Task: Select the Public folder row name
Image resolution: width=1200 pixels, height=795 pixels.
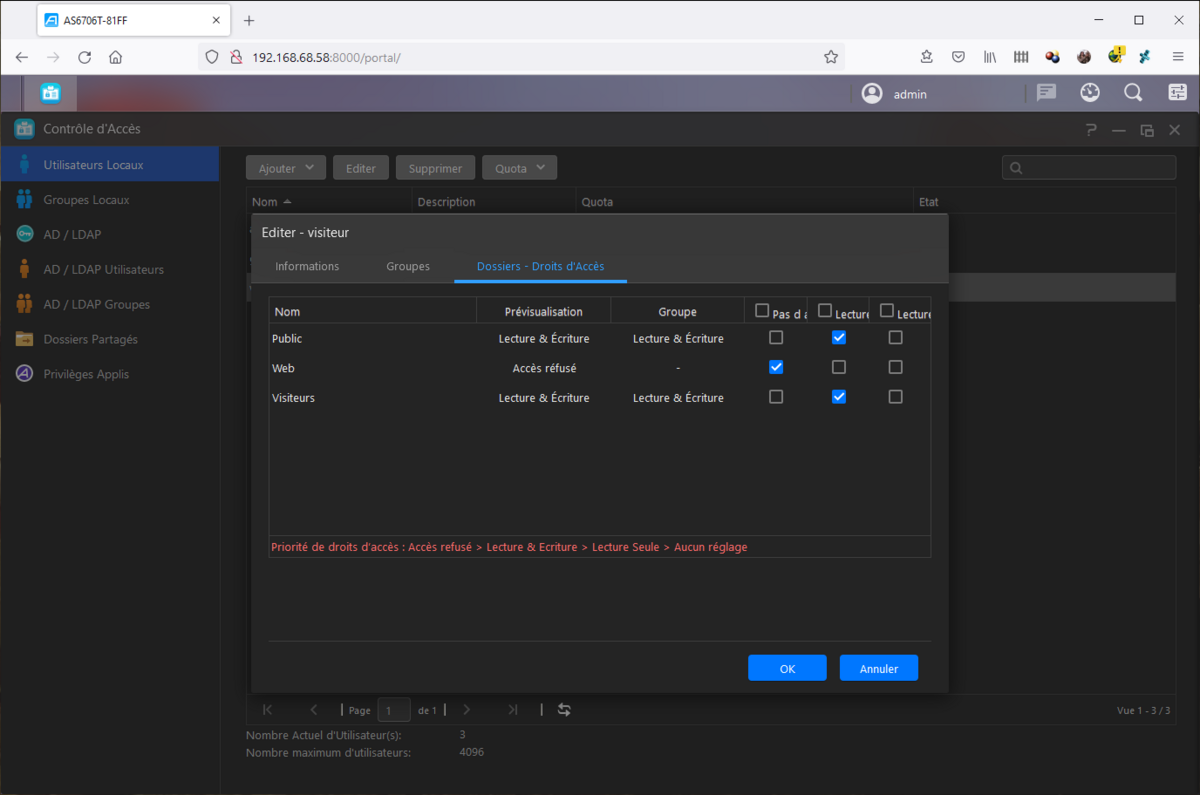Action: (287, 338)
